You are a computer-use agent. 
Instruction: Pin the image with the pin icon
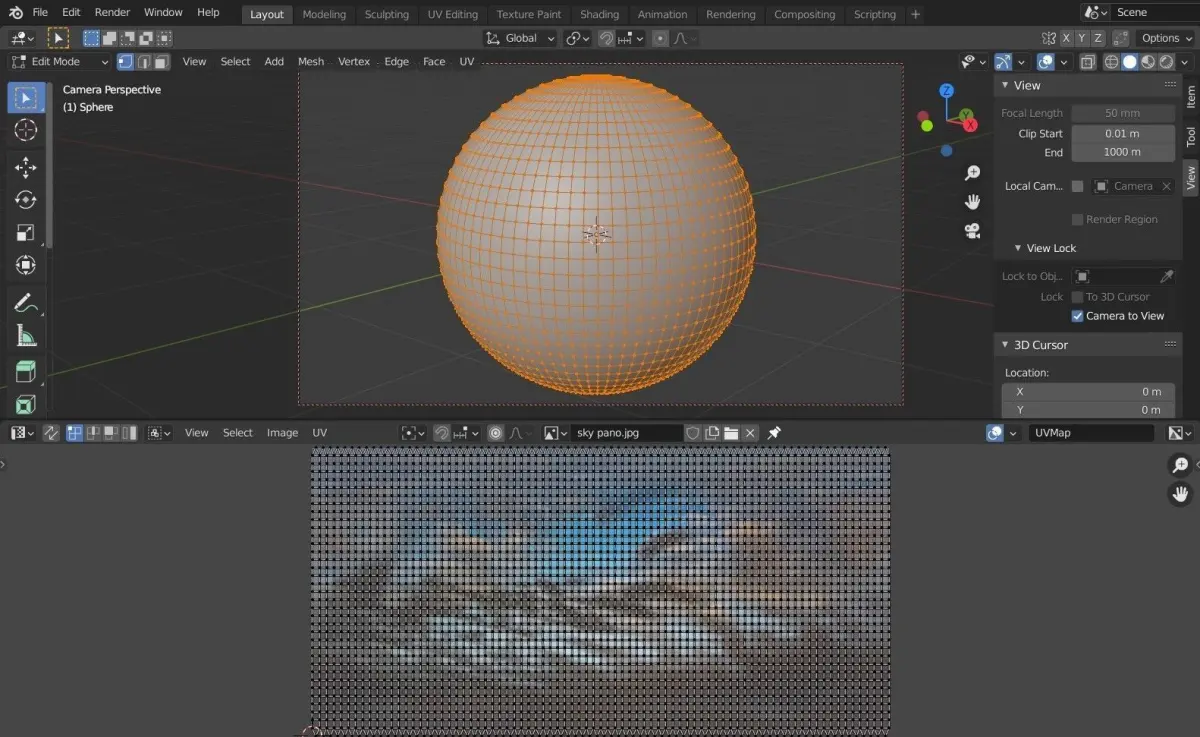(x=774, y=433)
